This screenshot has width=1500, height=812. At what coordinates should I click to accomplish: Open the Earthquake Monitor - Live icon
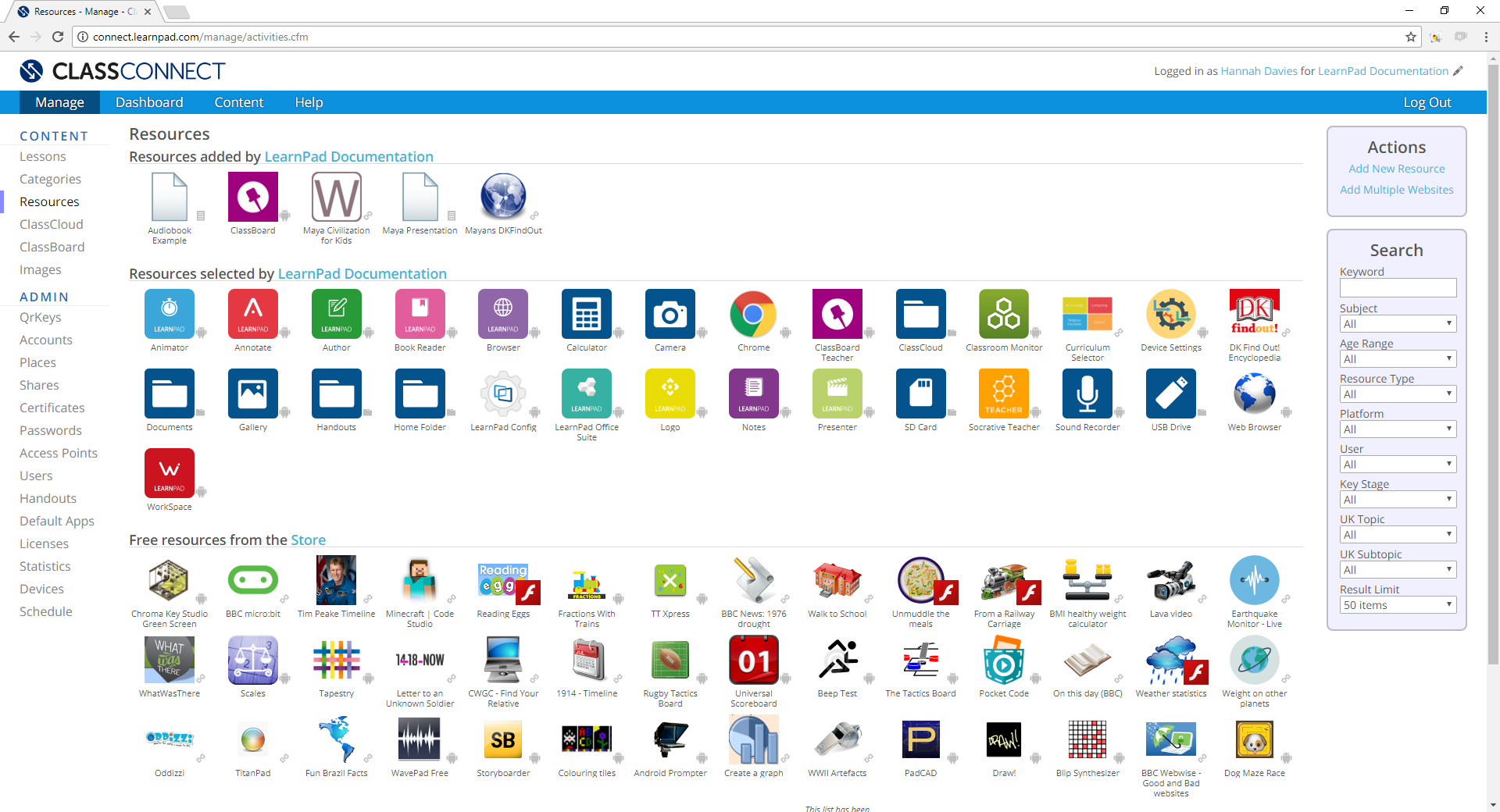coord(1255,580)
